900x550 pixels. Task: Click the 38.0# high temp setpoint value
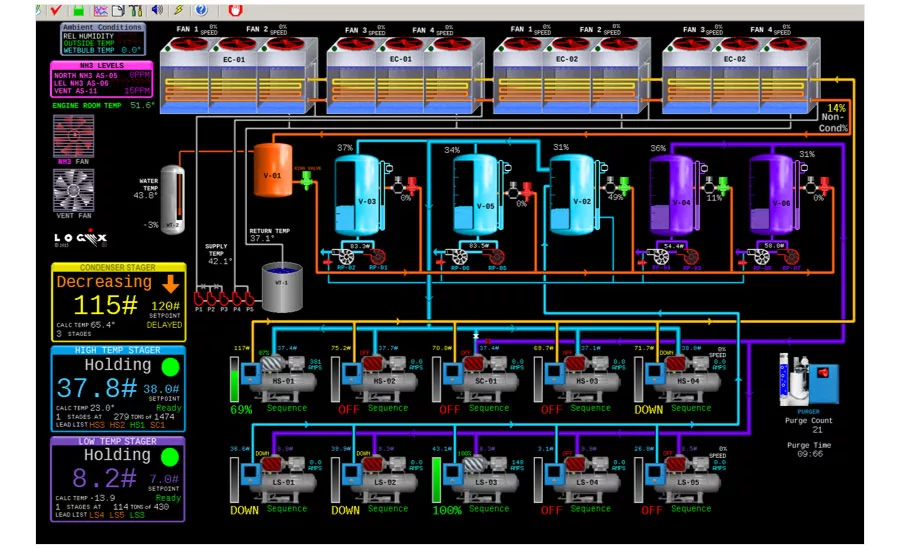pyautogui.click(x=161, y=389)
